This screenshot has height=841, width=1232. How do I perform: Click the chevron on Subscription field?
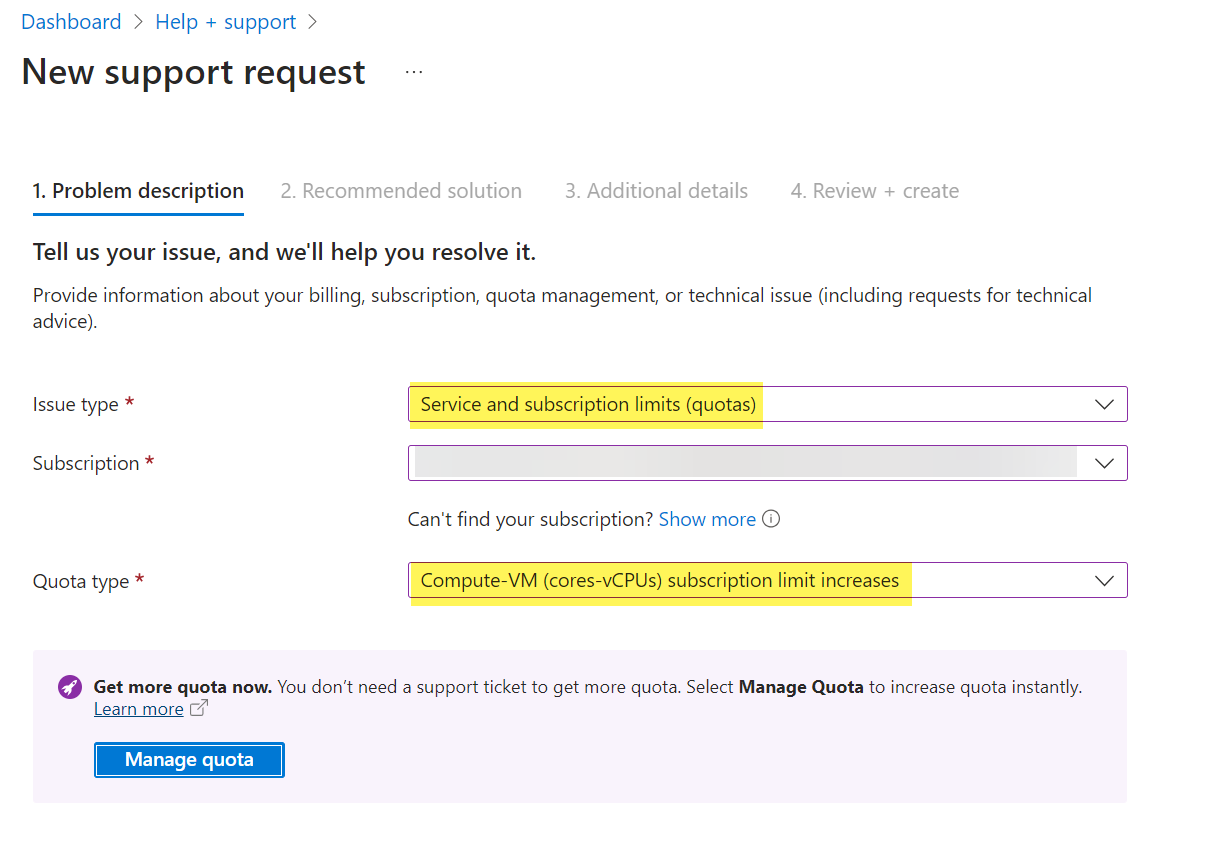tap(1104, 463)
